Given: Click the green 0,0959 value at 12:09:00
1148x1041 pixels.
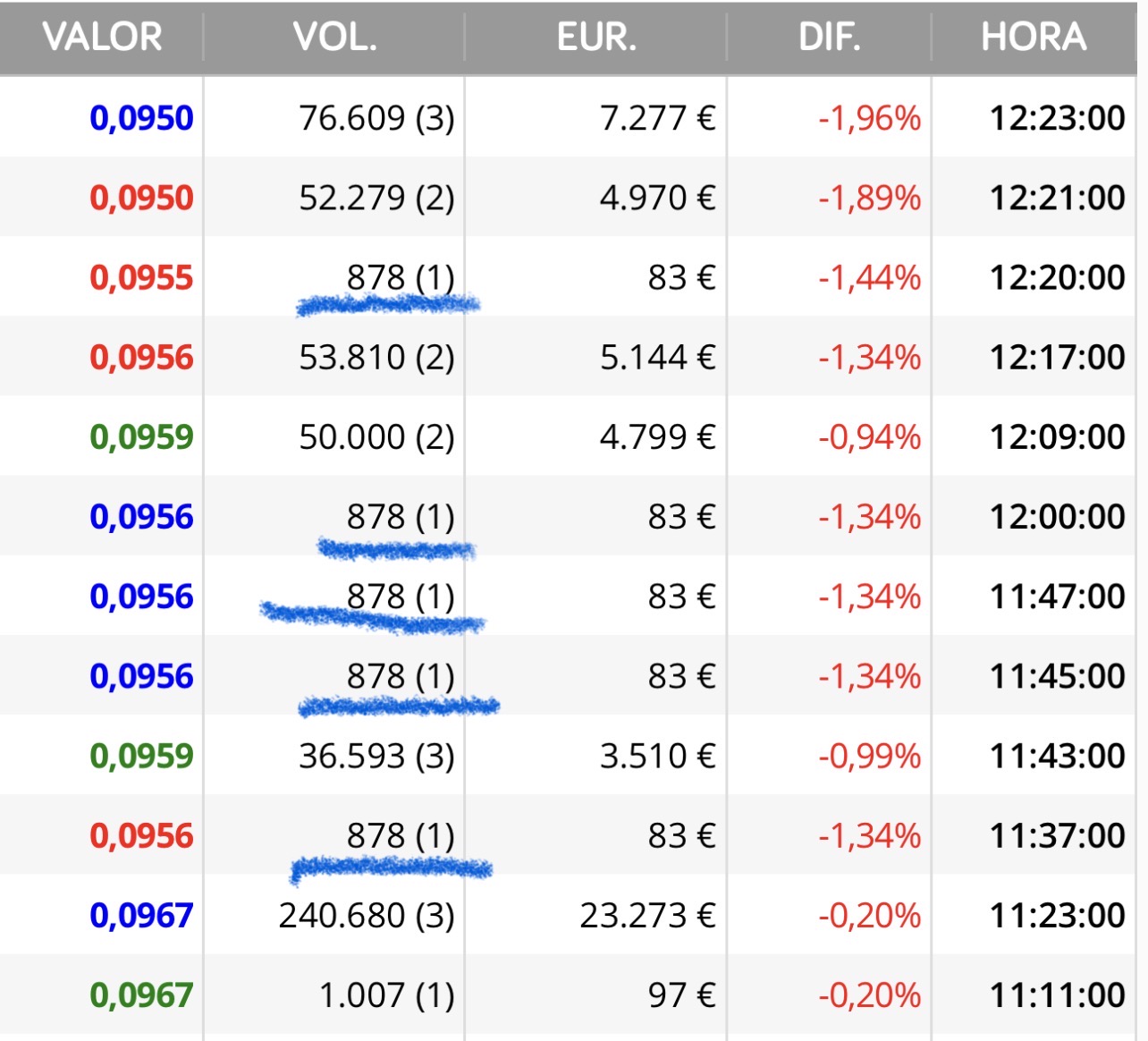Looking at the screenshot, I should pyautogui.click(x=141, y=437).
